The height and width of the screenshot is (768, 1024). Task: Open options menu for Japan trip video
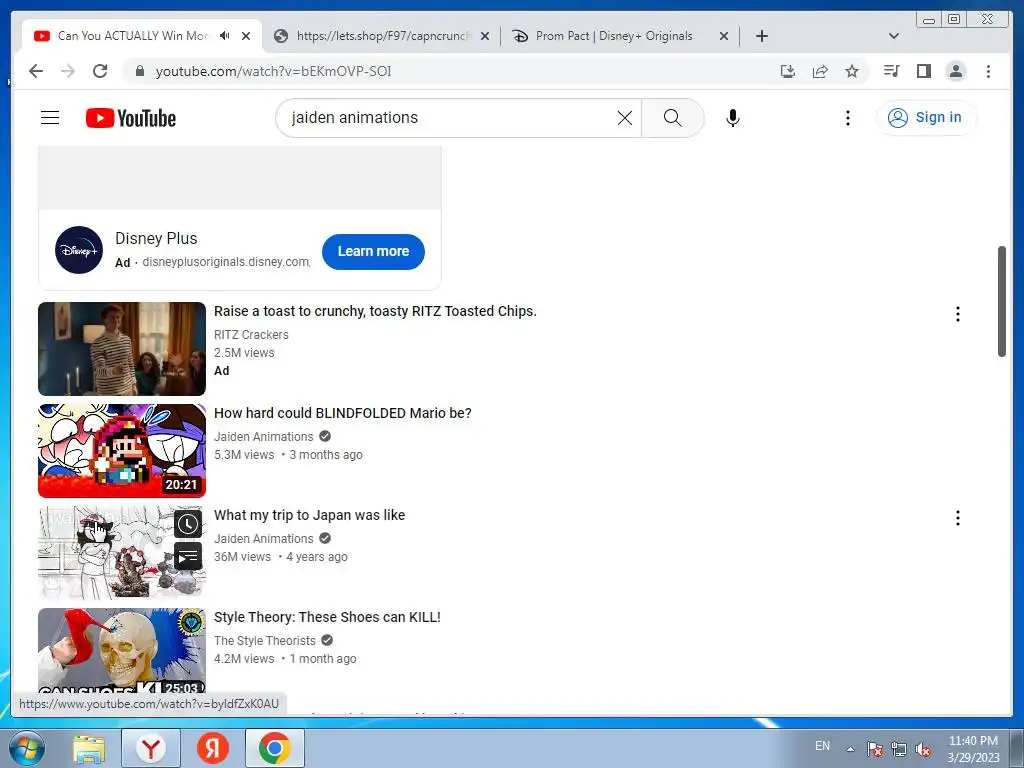click(x=957, y=518)
